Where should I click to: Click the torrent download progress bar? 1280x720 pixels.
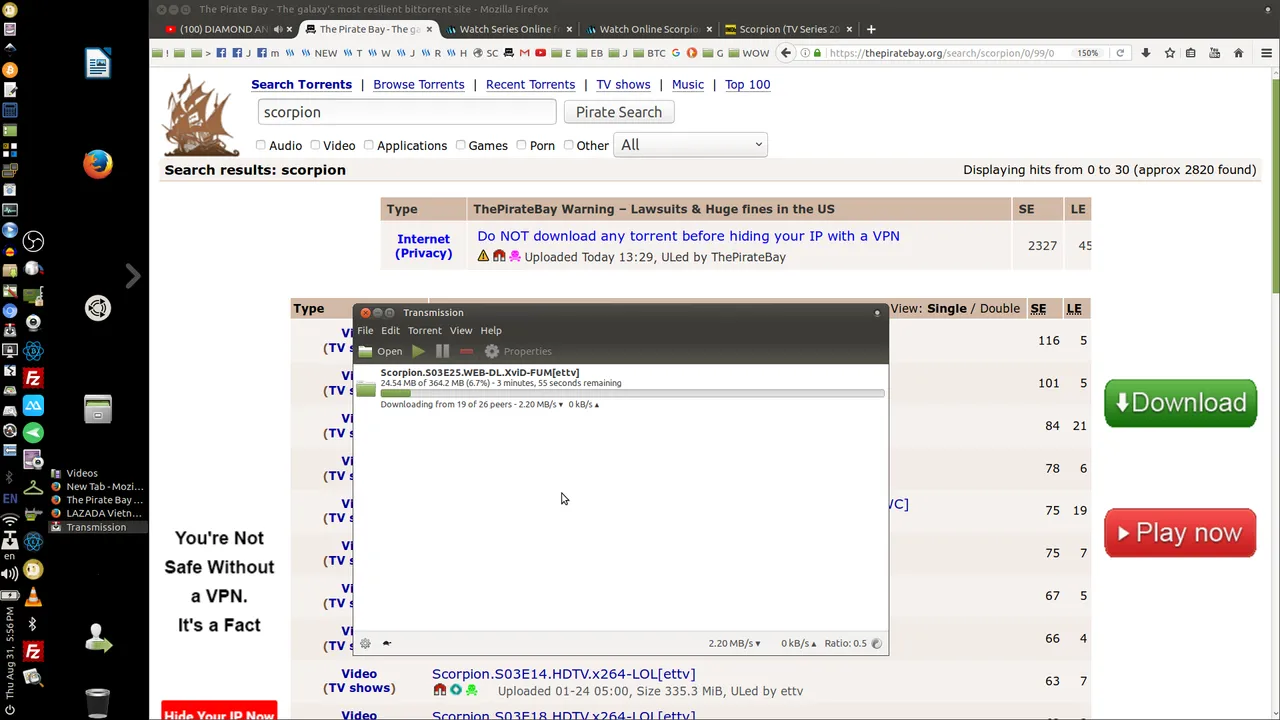tap(632, 393)
